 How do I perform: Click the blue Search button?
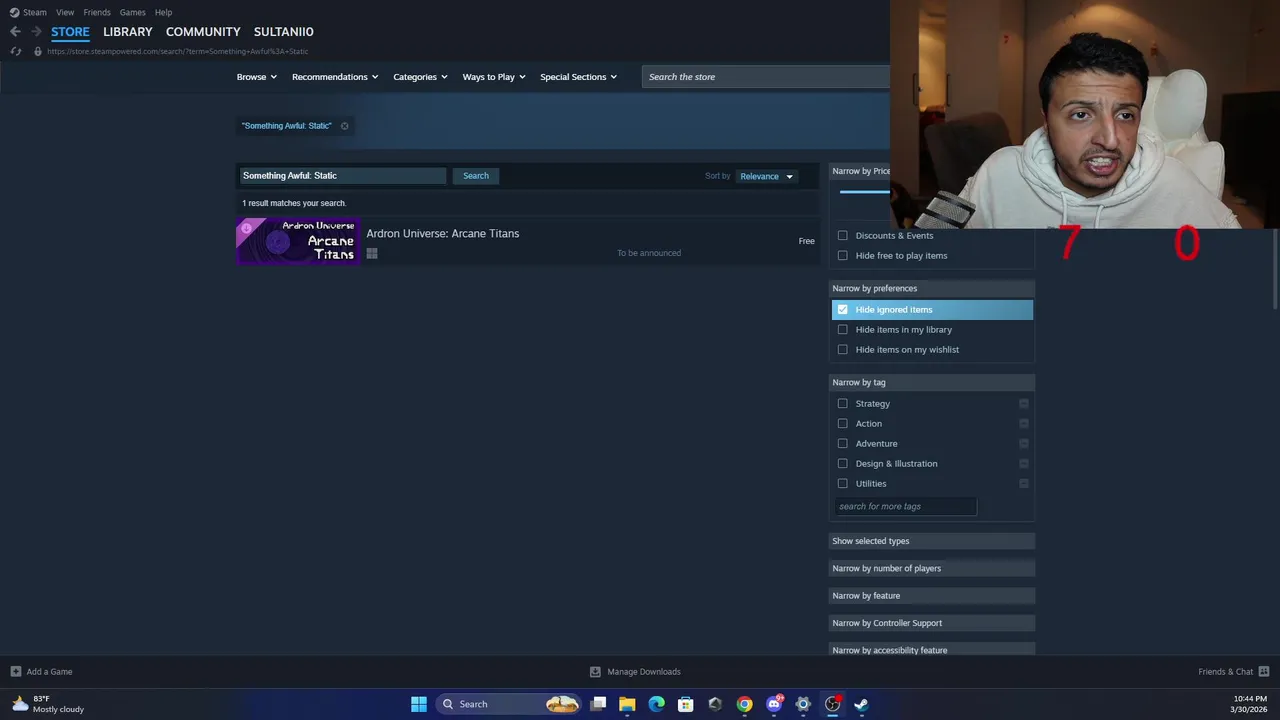[x=476, y=176]
